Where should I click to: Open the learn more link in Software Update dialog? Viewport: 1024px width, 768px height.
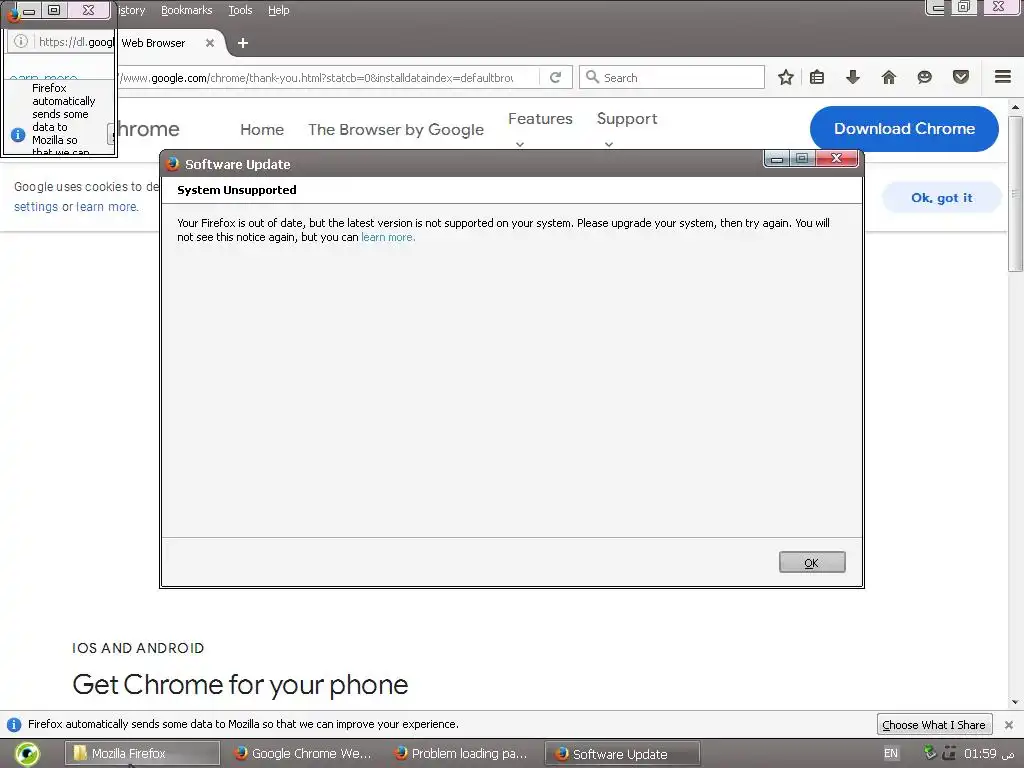[388, 237]
